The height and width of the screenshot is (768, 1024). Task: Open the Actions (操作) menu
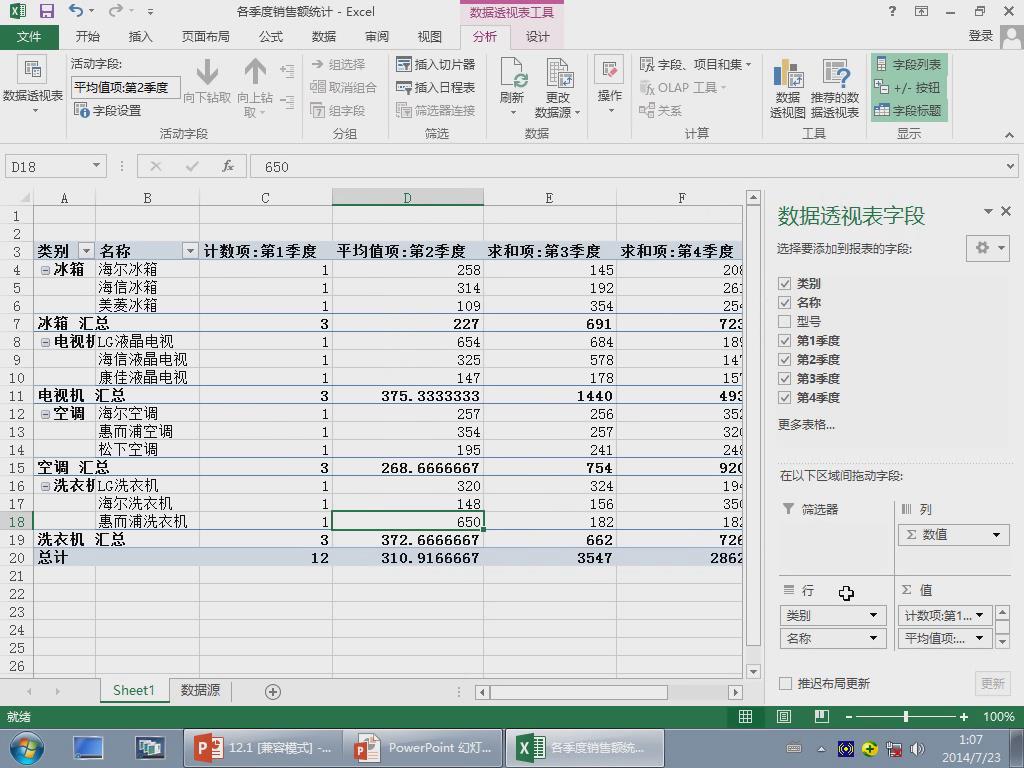click(x=609, y=86)
